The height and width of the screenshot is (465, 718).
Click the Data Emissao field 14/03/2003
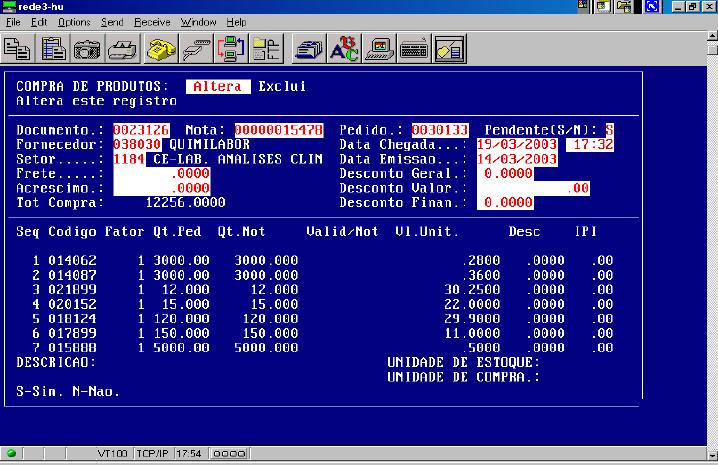tap(517, 159)
